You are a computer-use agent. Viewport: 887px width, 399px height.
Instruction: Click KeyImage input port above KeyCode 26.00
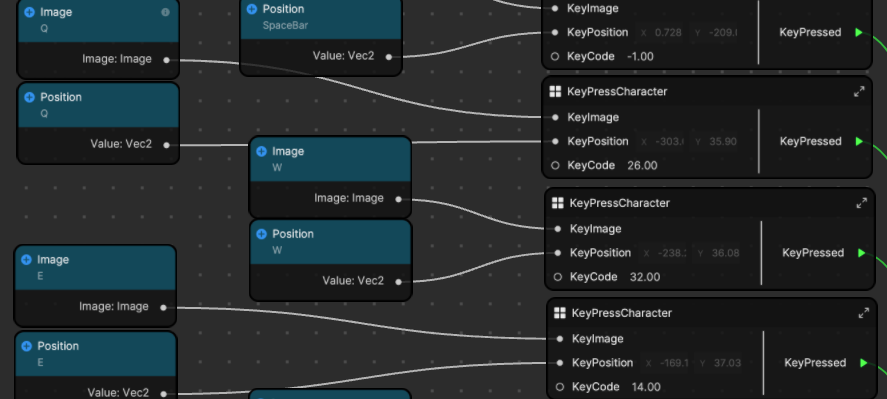coord(555,117)
